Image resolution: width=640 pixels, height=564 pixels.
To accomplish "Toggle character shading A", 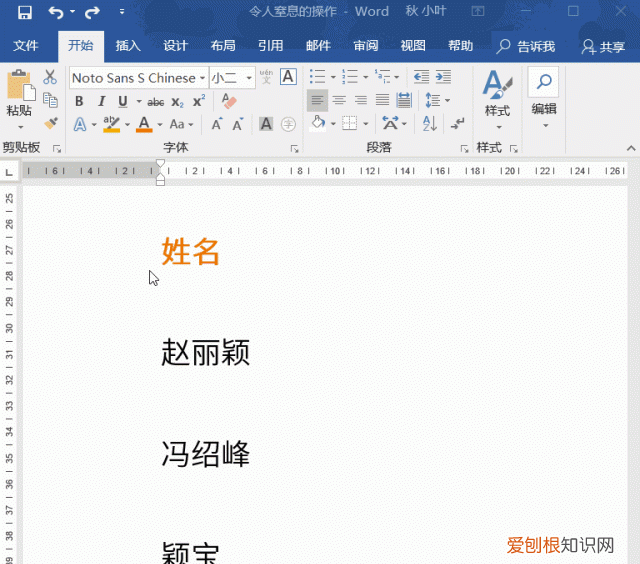I will click(266, 124).
